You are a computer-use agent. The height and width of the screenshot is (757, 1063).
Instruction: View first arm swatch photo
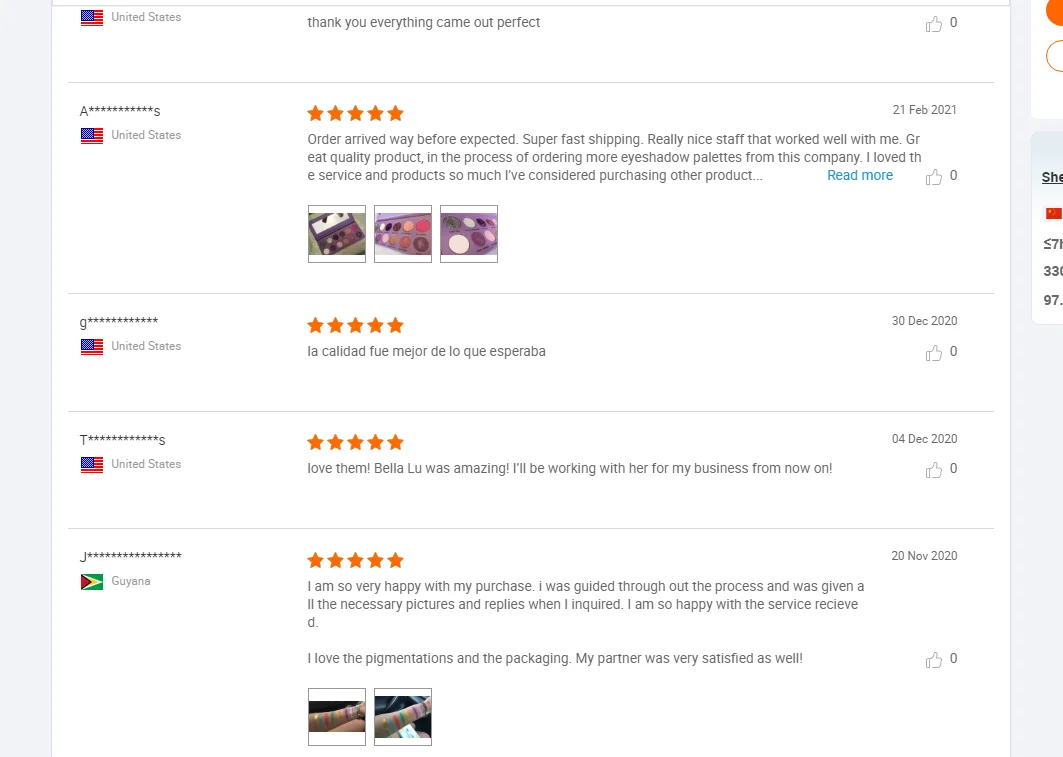click(337, 717)
